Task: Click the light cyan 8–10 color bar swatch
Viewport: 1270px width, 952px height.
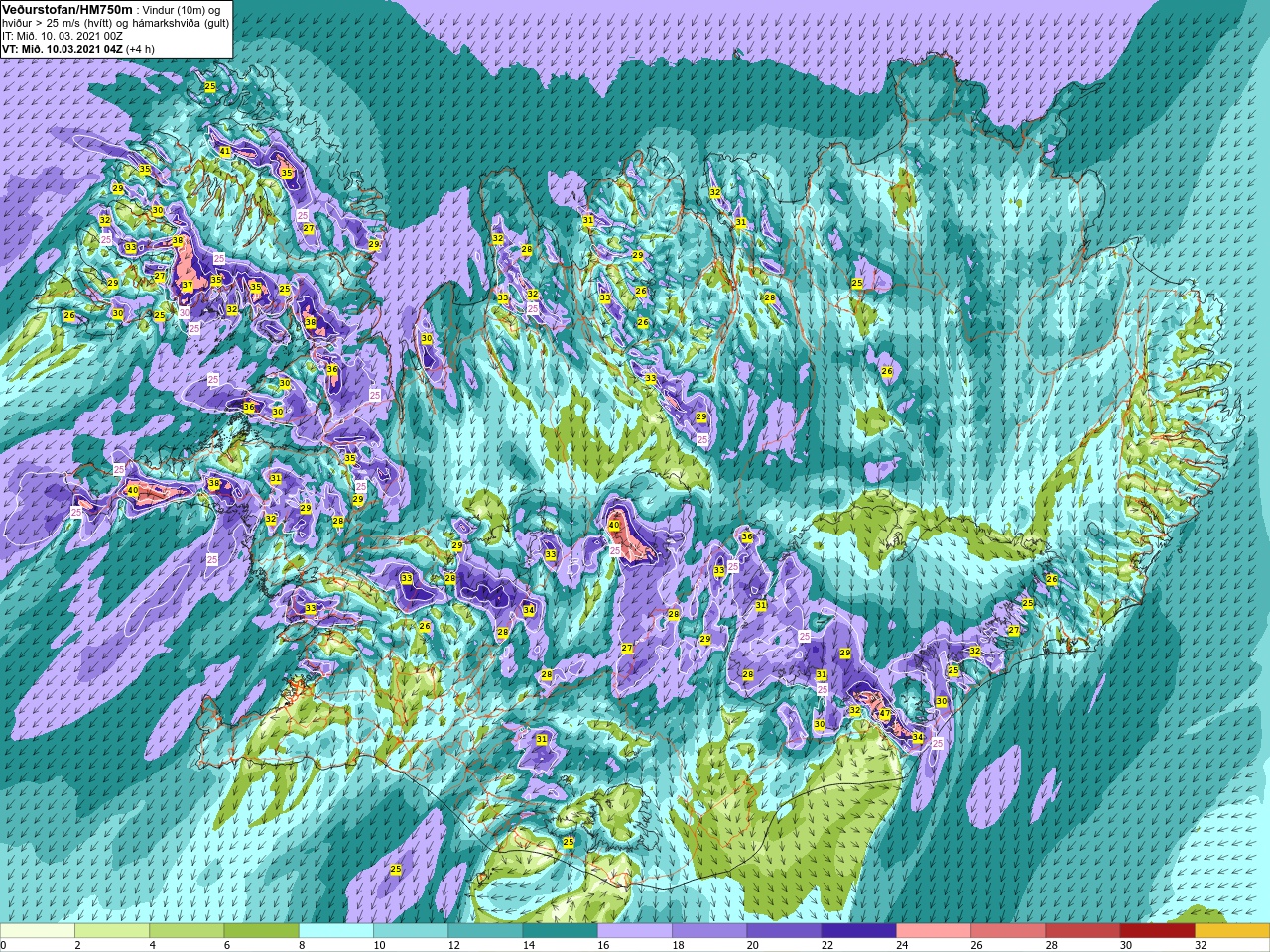Action: pos(336,931)
